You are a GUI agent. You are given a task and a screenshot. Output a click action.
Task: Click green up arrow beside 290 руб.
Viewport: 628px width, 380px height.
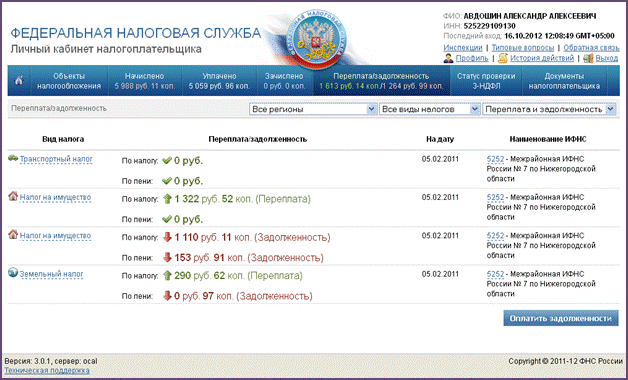click(167, 275)
